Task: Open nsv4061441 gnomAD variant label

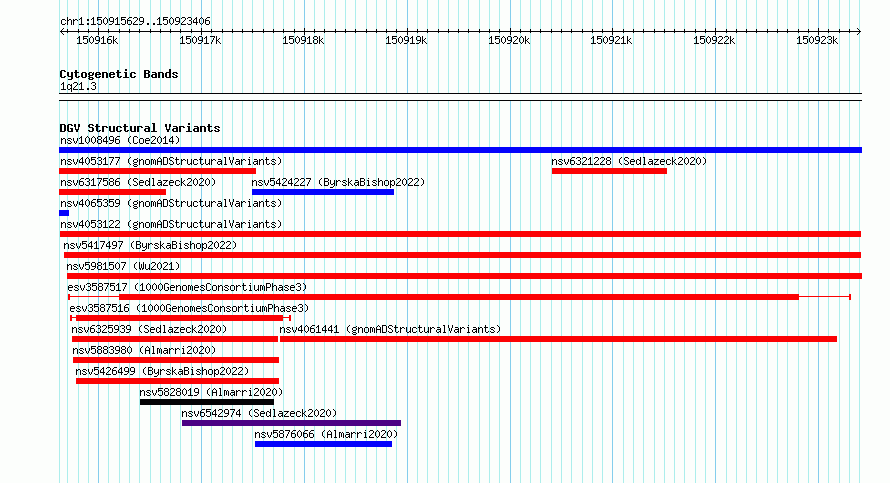Action: coord(390,329)
